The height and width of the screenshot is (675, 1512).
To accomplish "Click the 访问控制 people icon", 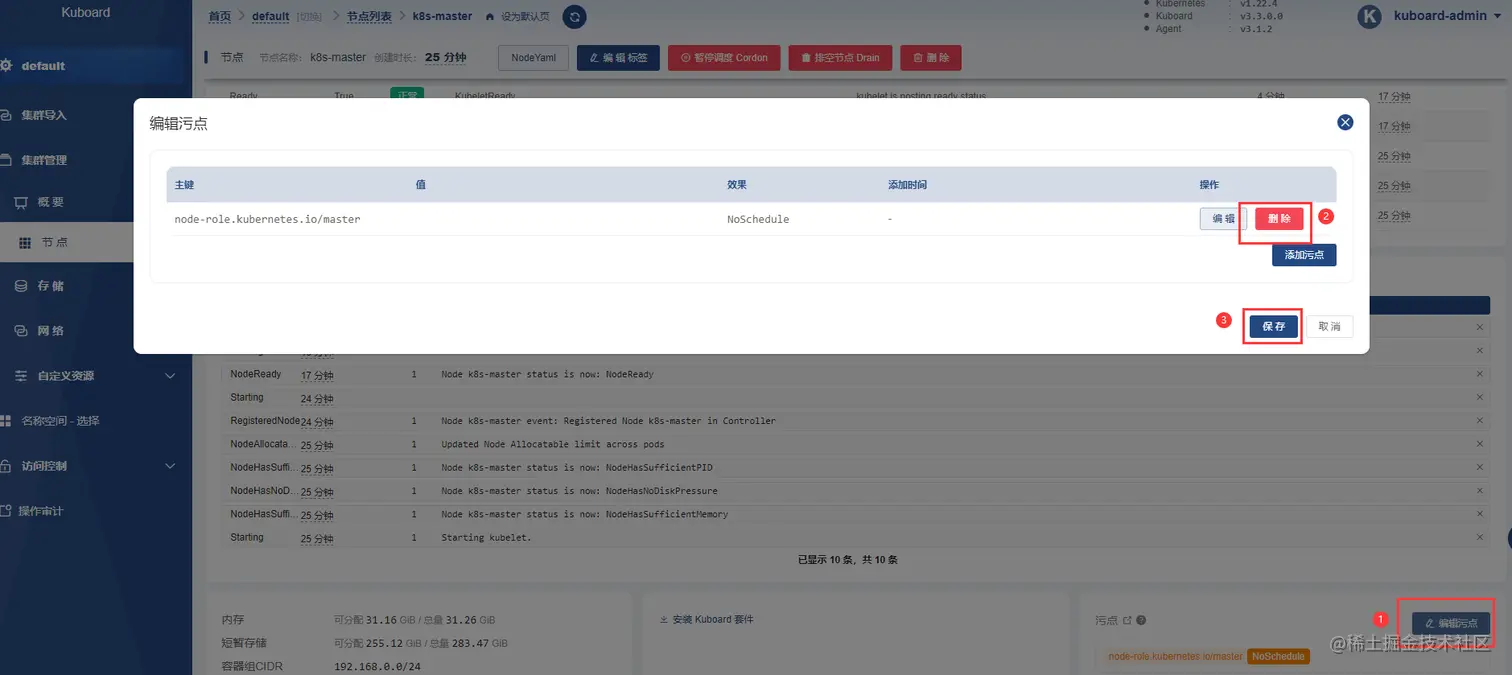I will point(7,466).
